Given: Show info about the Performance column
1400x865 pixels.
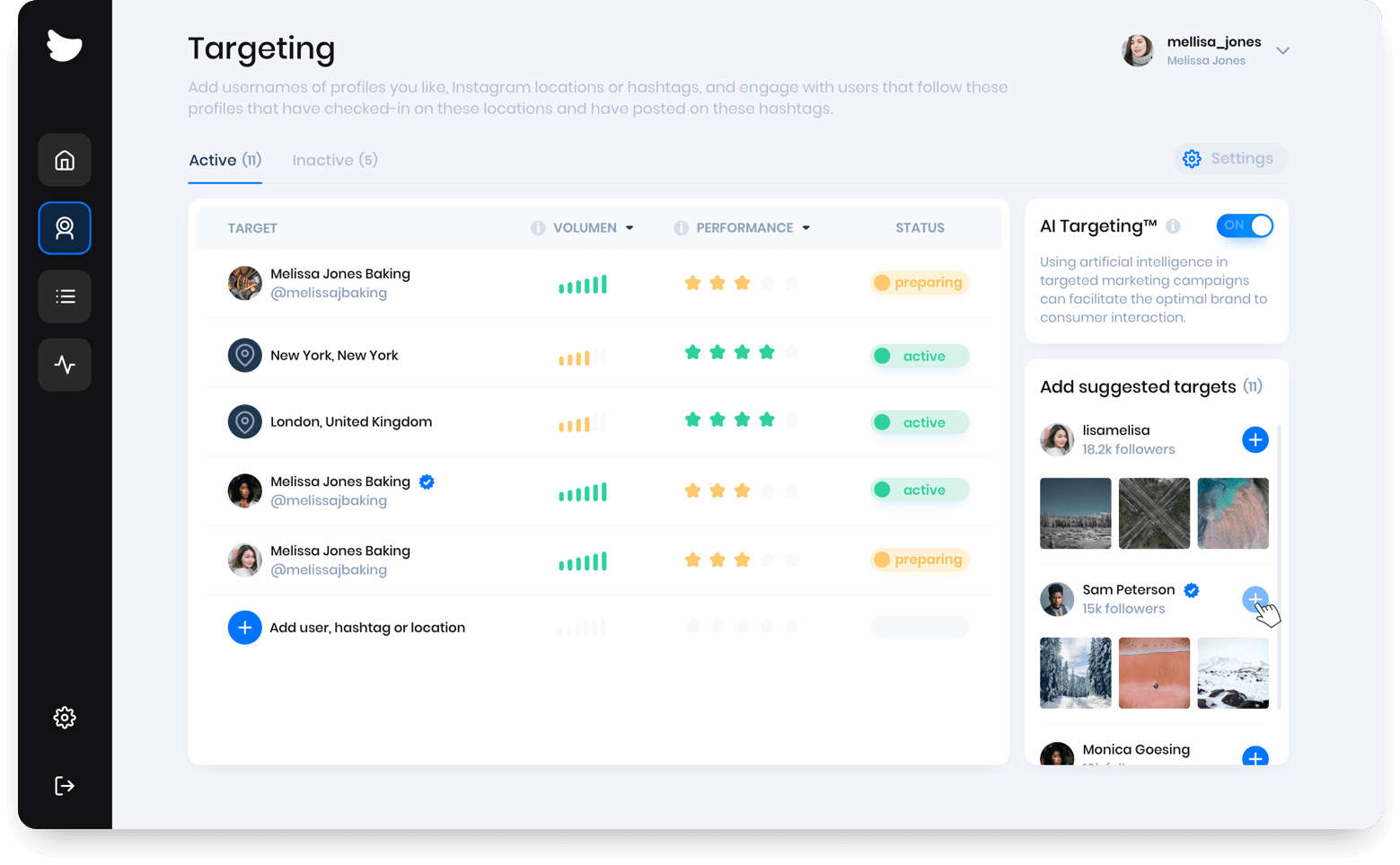Looking at the screenshot, I should pyautogui.click(x=682, y=228).
